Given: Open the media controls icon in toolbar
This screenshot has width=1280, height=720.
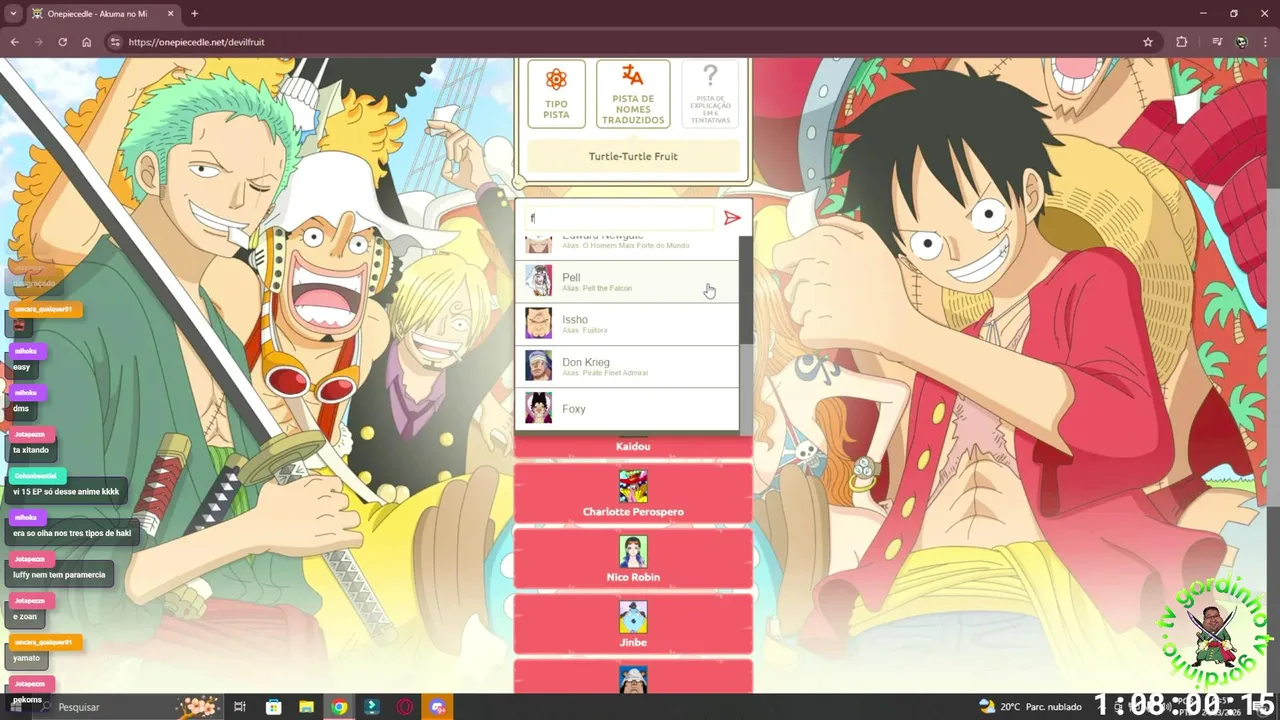Looking at the screenshot, I should [x=1217, y=42].
